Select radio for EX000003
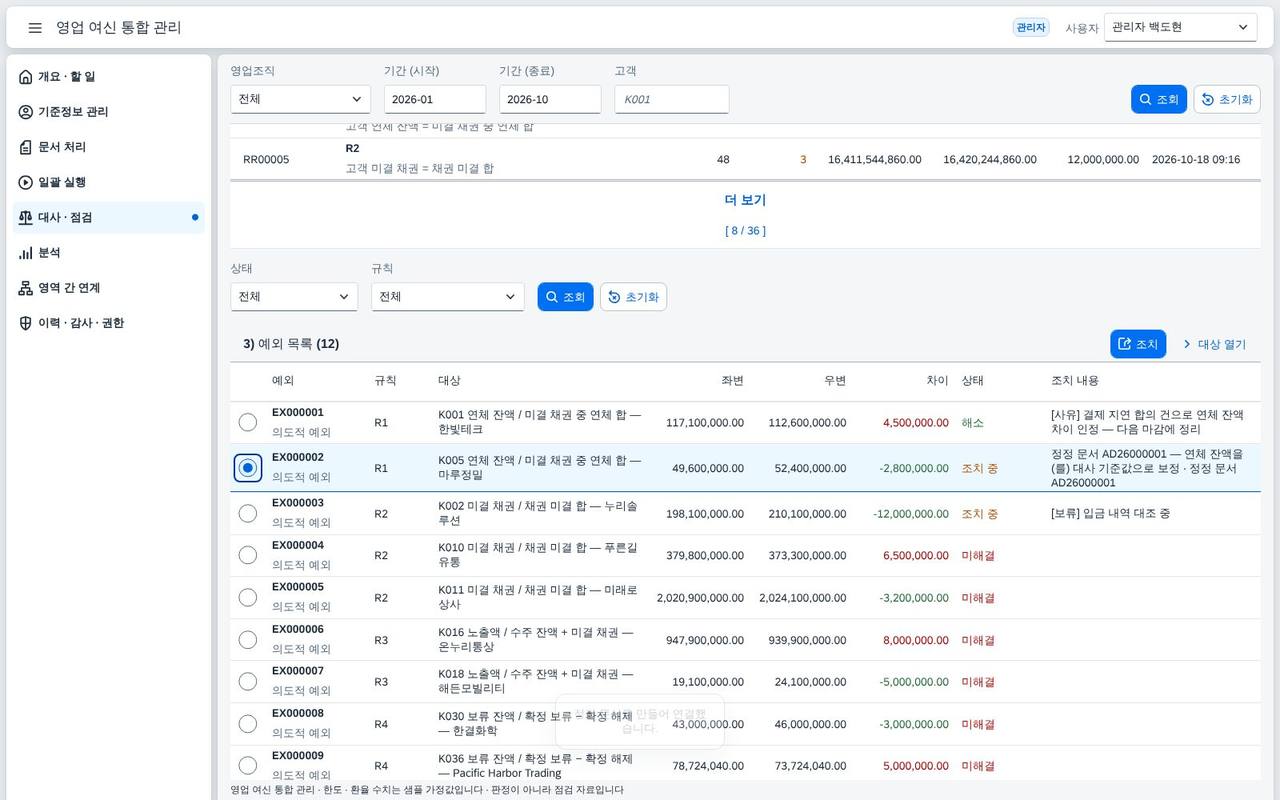 click(248, 513)
